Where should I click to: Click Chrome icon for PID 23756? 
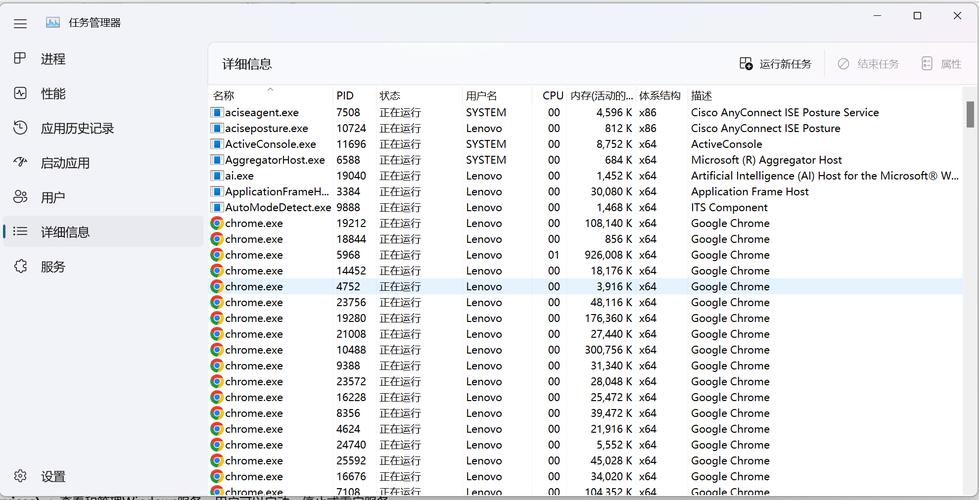[x=217, y=302]
